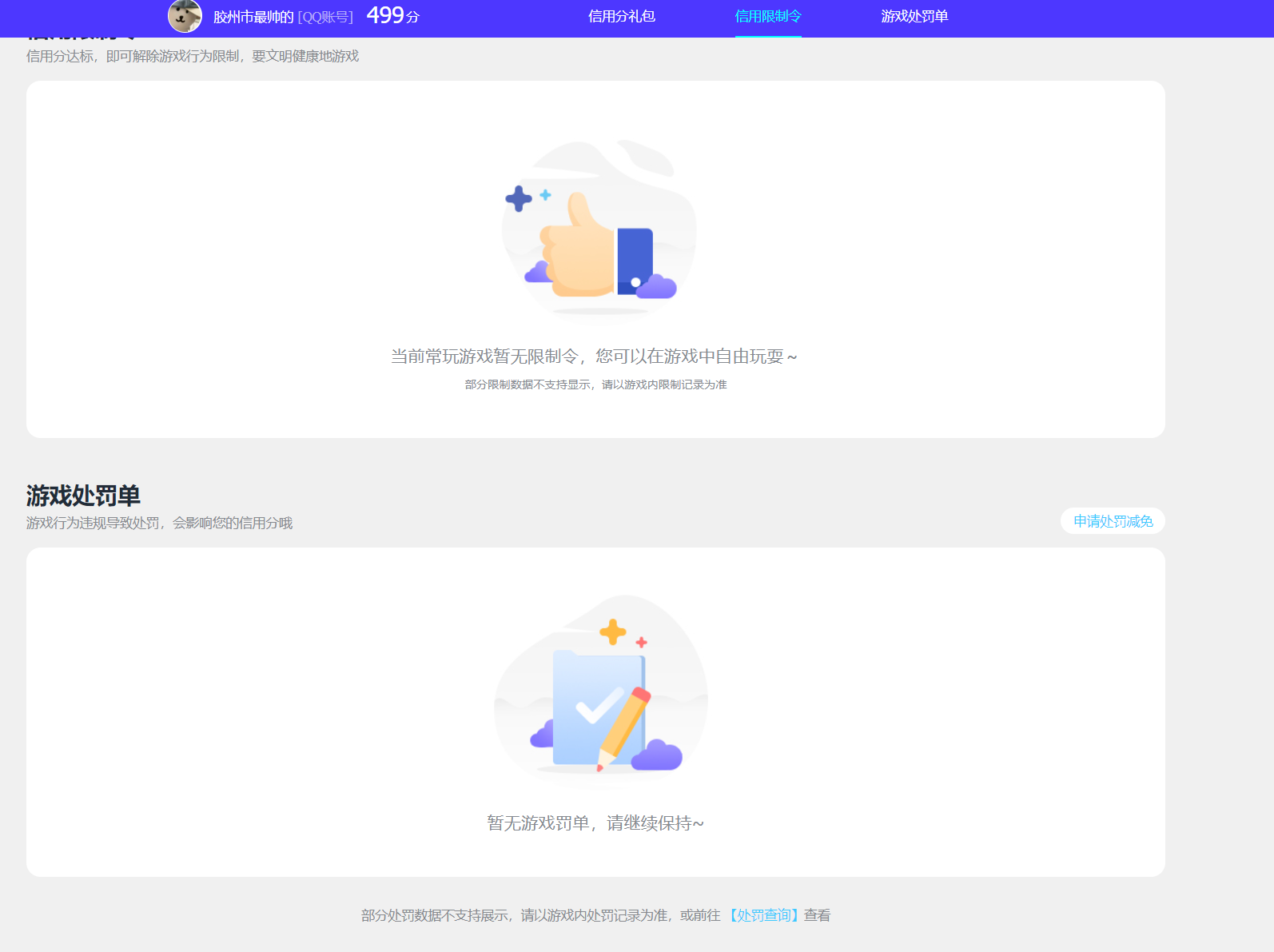
Task: Open the 【处罚查询】 link
Action: [x=764, y=915]
